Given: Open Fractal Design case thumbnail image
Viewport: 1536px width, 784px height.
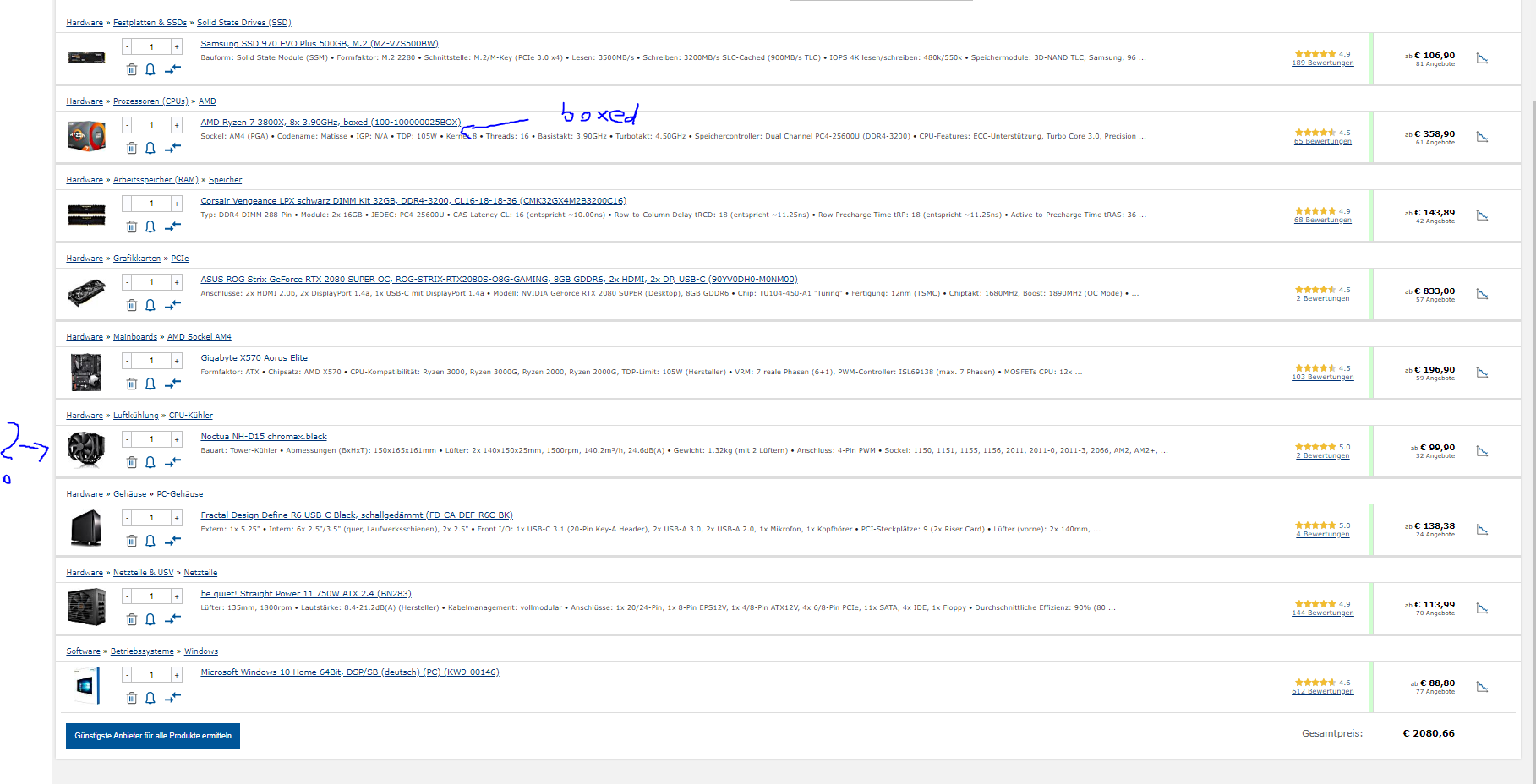Looking at the screenshot, I should click(x=86, y=529).
